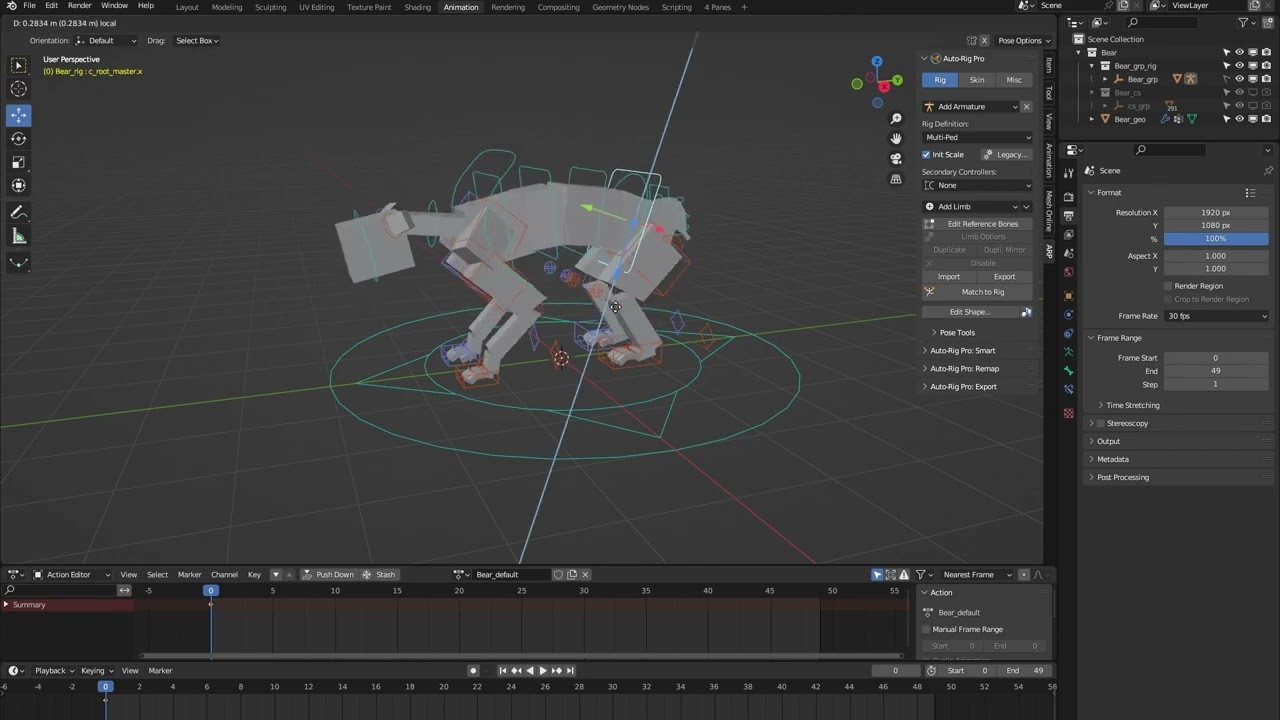Activate the Transform tool
Viewport: 1280px width, 720px height.
pos(18,185)
